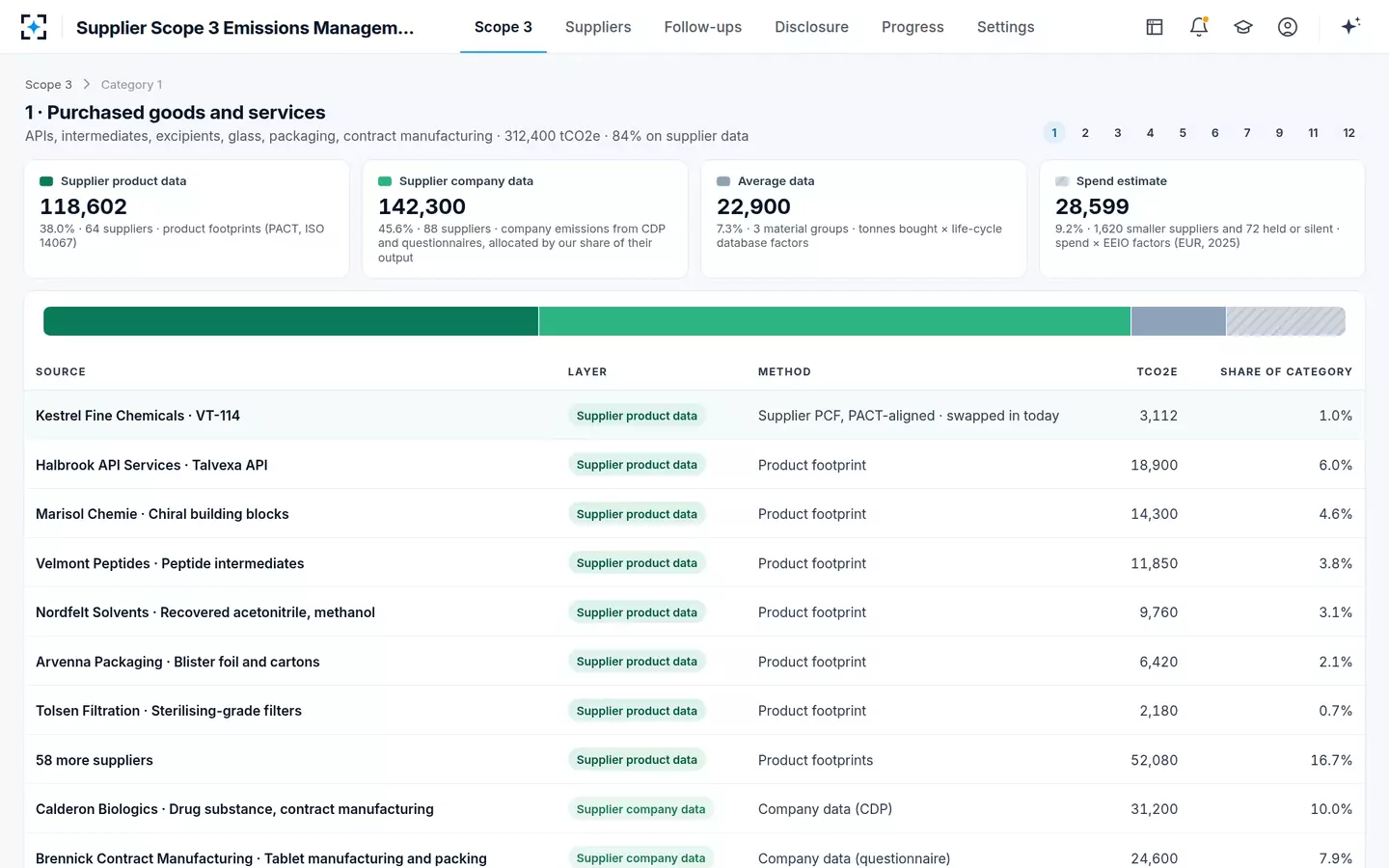Image resolution: width=1389 pixels, height=868 pixels.
Task: Expand the 58 more suppliers row
Action: 694,760
